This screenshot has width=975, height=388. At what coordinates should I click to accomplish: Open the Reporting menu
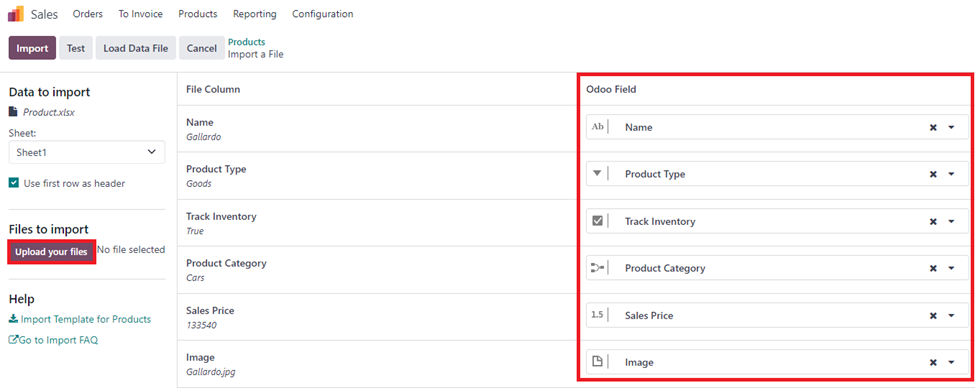[254, 14]
